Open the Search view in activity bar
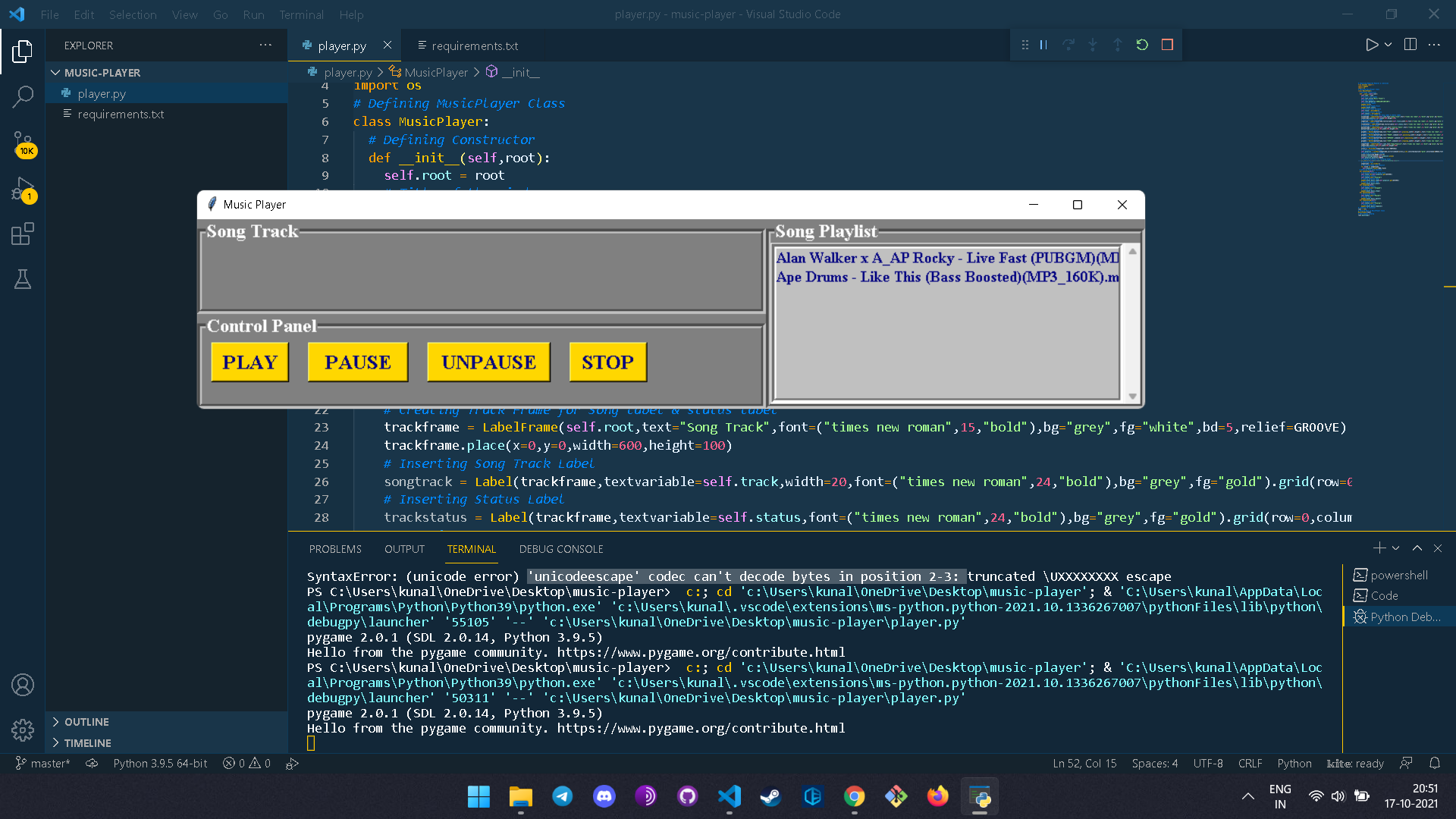1456x819 pixels. click(23, 96)
